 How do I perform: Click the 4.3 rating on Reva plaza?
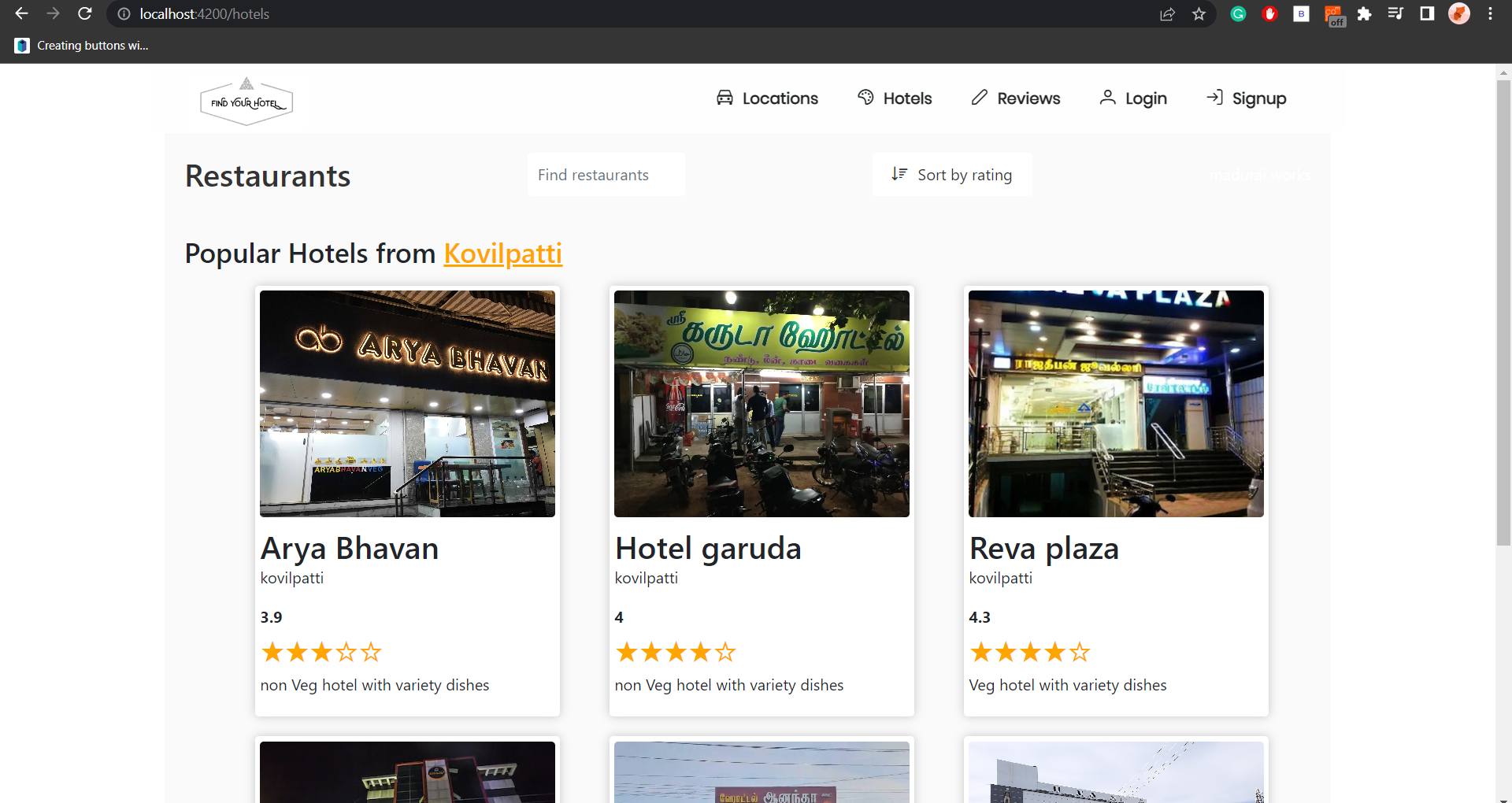(x=980, y=617)
